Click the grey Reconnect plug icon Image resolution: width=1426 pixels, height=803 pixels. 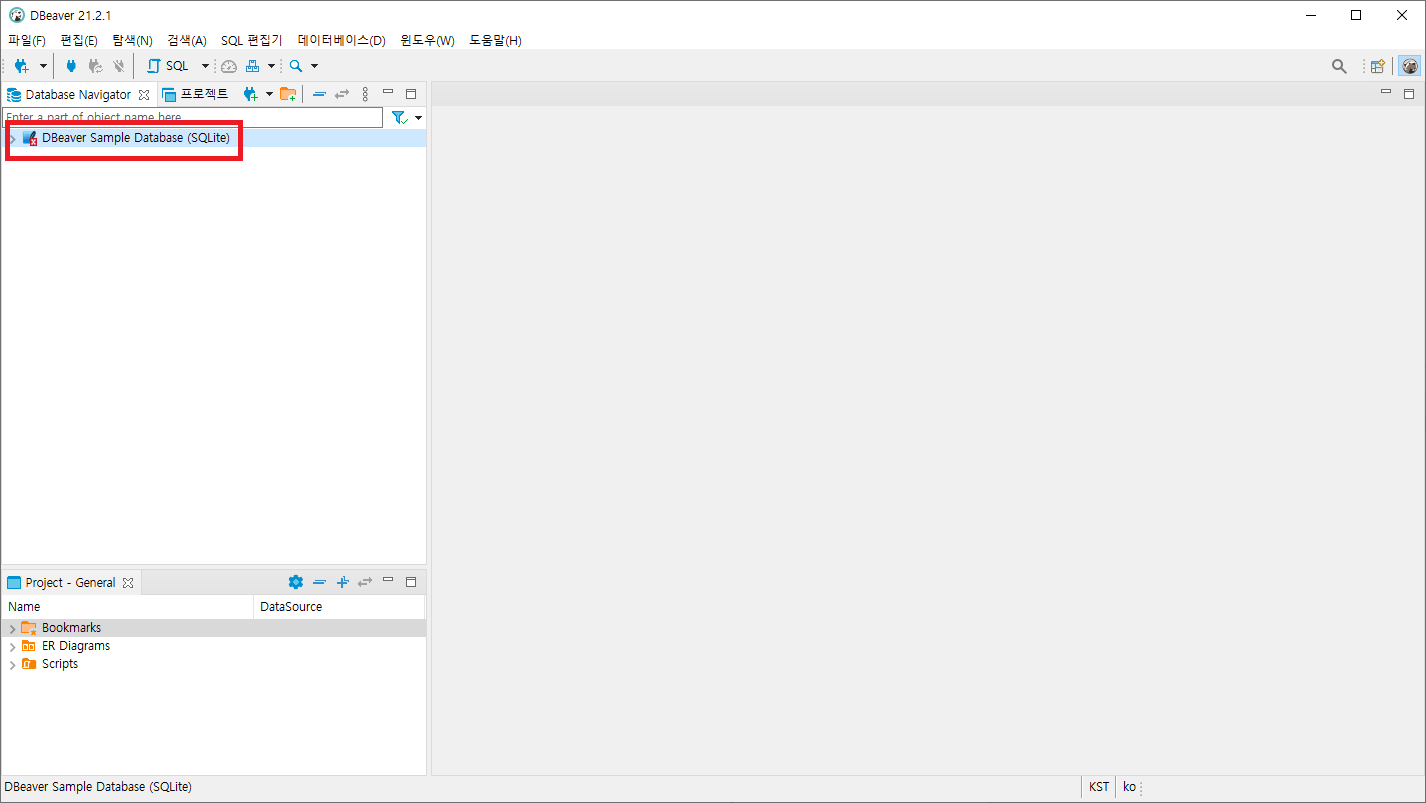[x=95, y=66]
